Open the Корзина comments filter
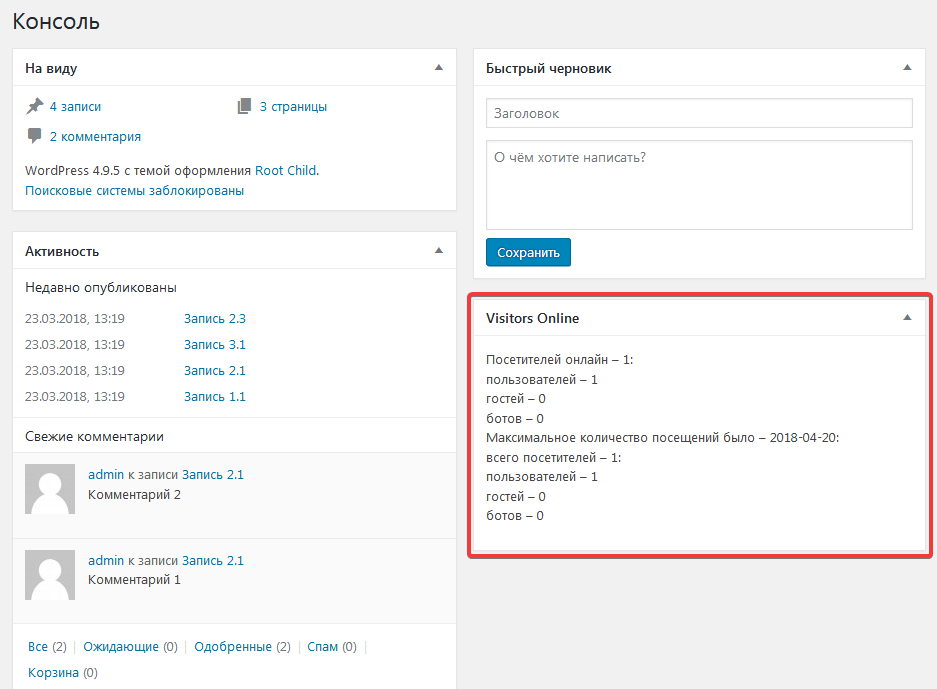The image size is (937, 689). pos(53,673)
